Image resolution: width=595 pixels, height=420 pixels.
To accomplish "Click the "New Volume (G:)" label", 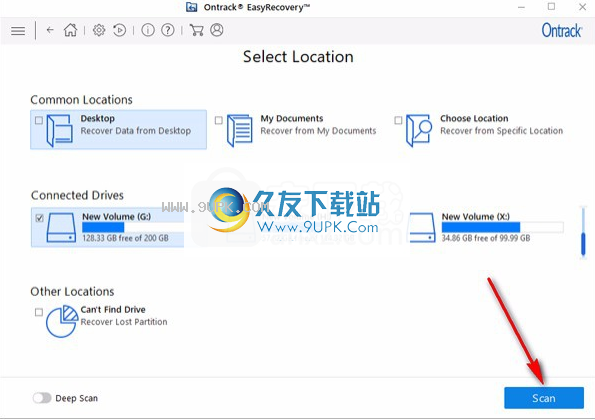I will (x=116, y=217).
